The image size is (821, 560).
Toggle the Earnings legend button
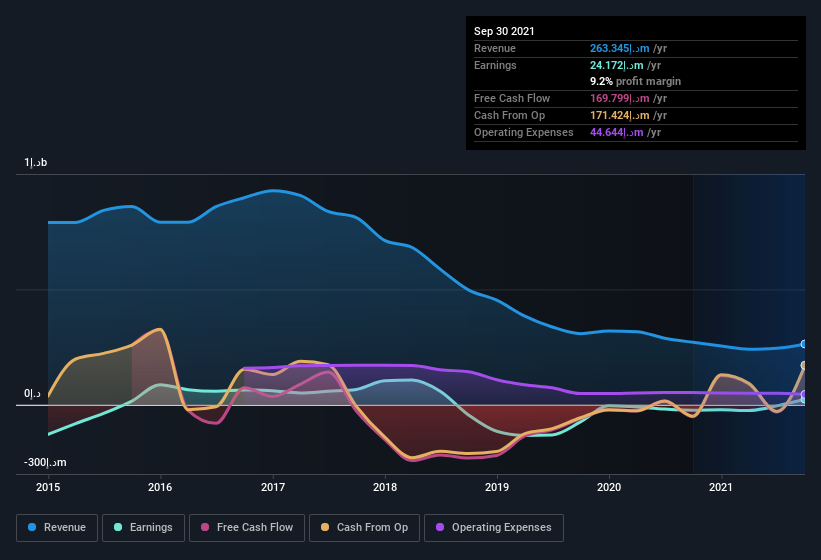click(143, 528)
